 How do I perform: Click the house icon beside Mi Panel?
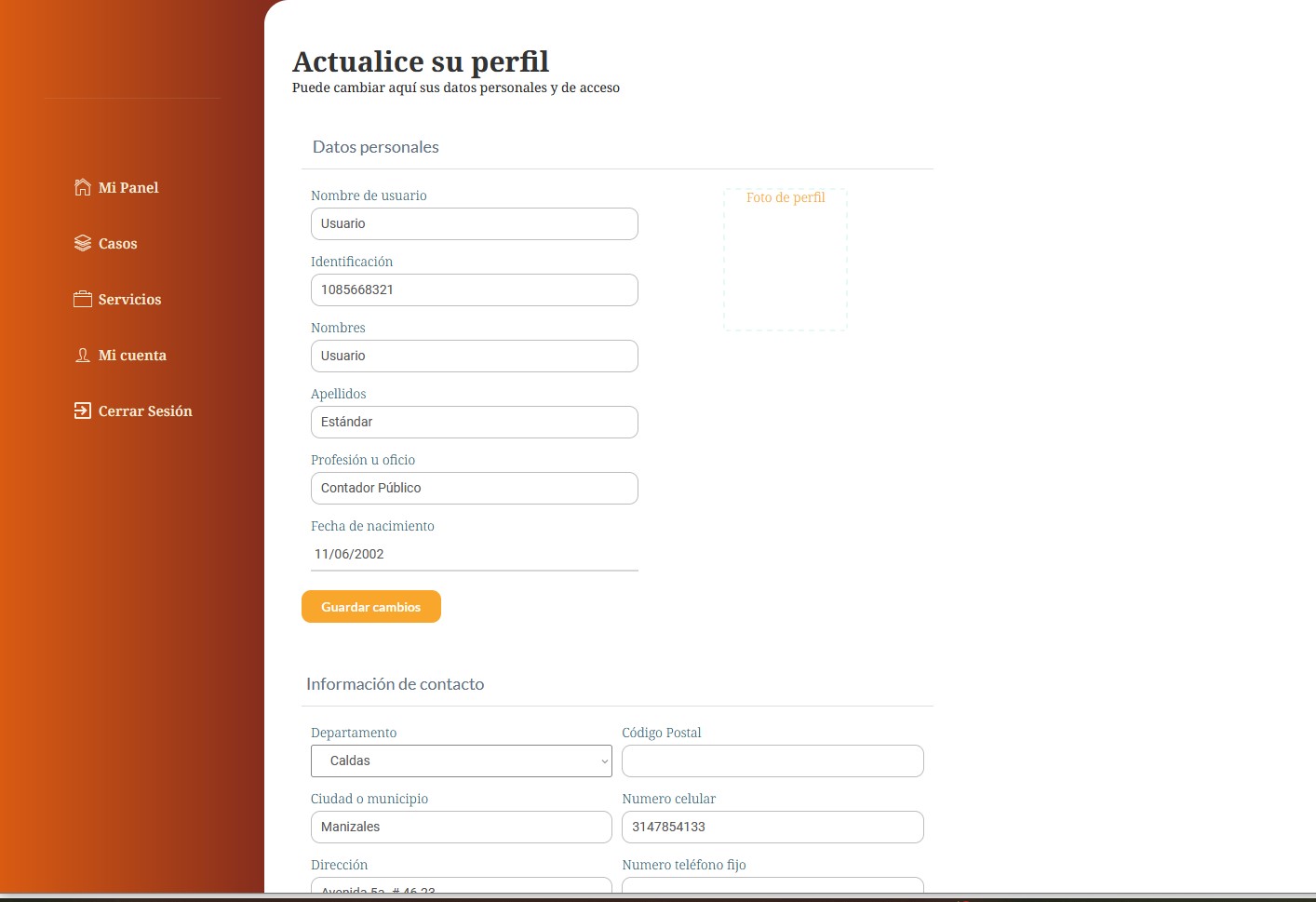(x=83, y=187)
